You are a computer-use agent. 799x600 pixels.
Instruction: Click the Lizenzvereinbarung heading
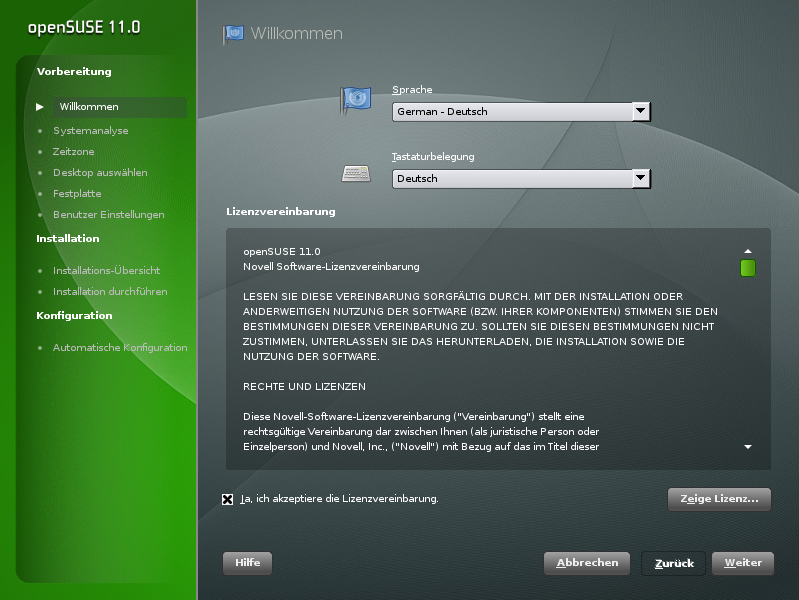point(281,212)
